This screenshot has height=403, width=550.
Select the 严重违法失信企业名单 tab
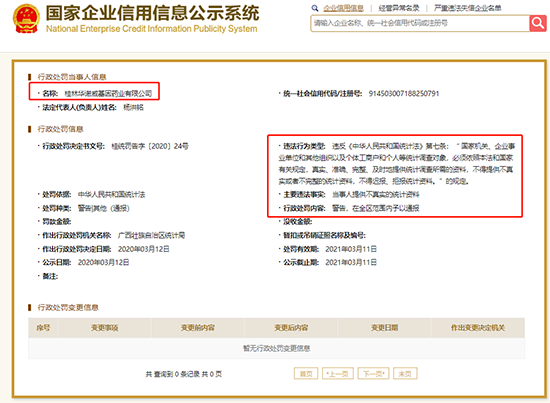point(468,8)
